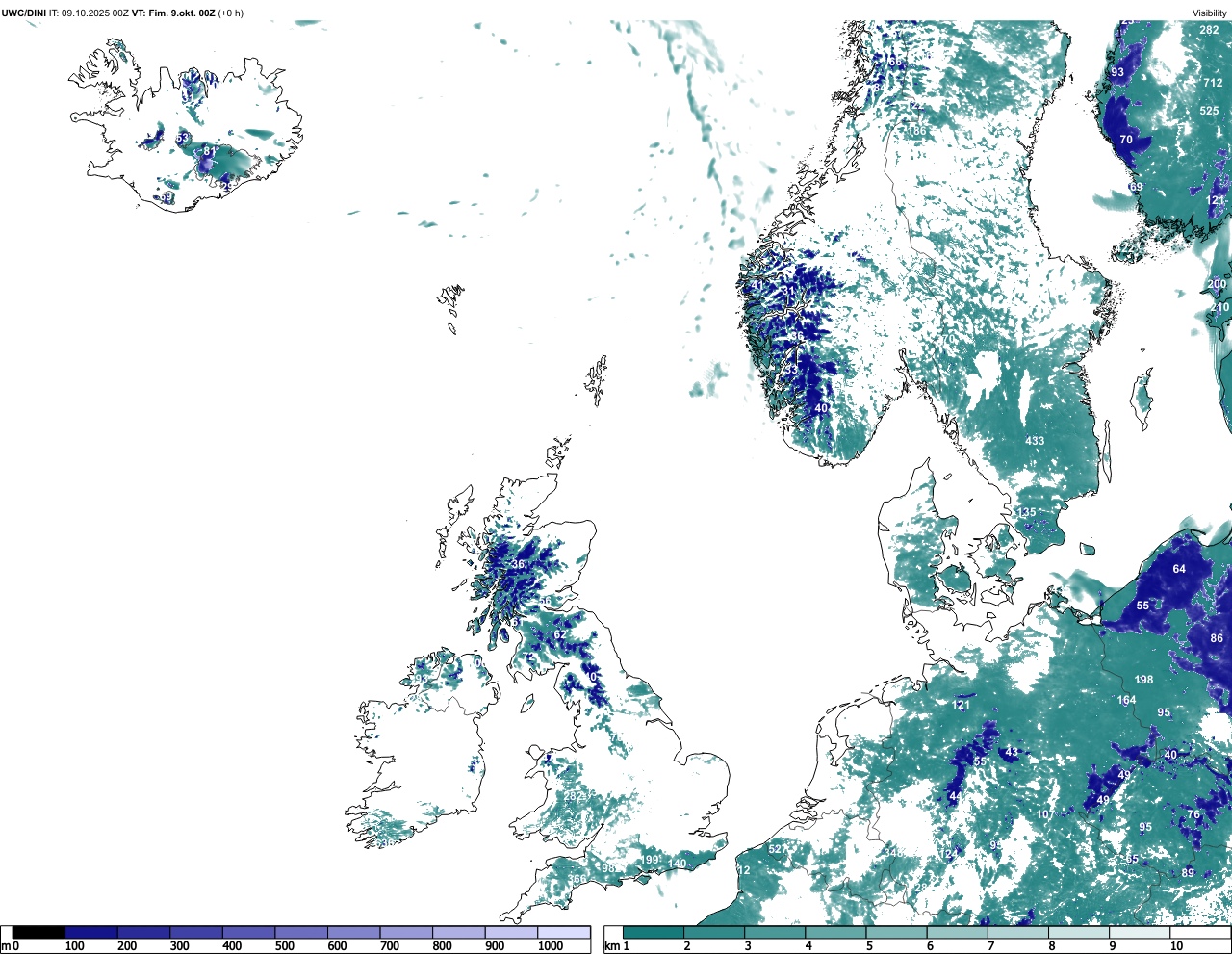Click the '198' value over Poland
The height and width of the screenshot is (954, 1232).
click(1143, 680)
